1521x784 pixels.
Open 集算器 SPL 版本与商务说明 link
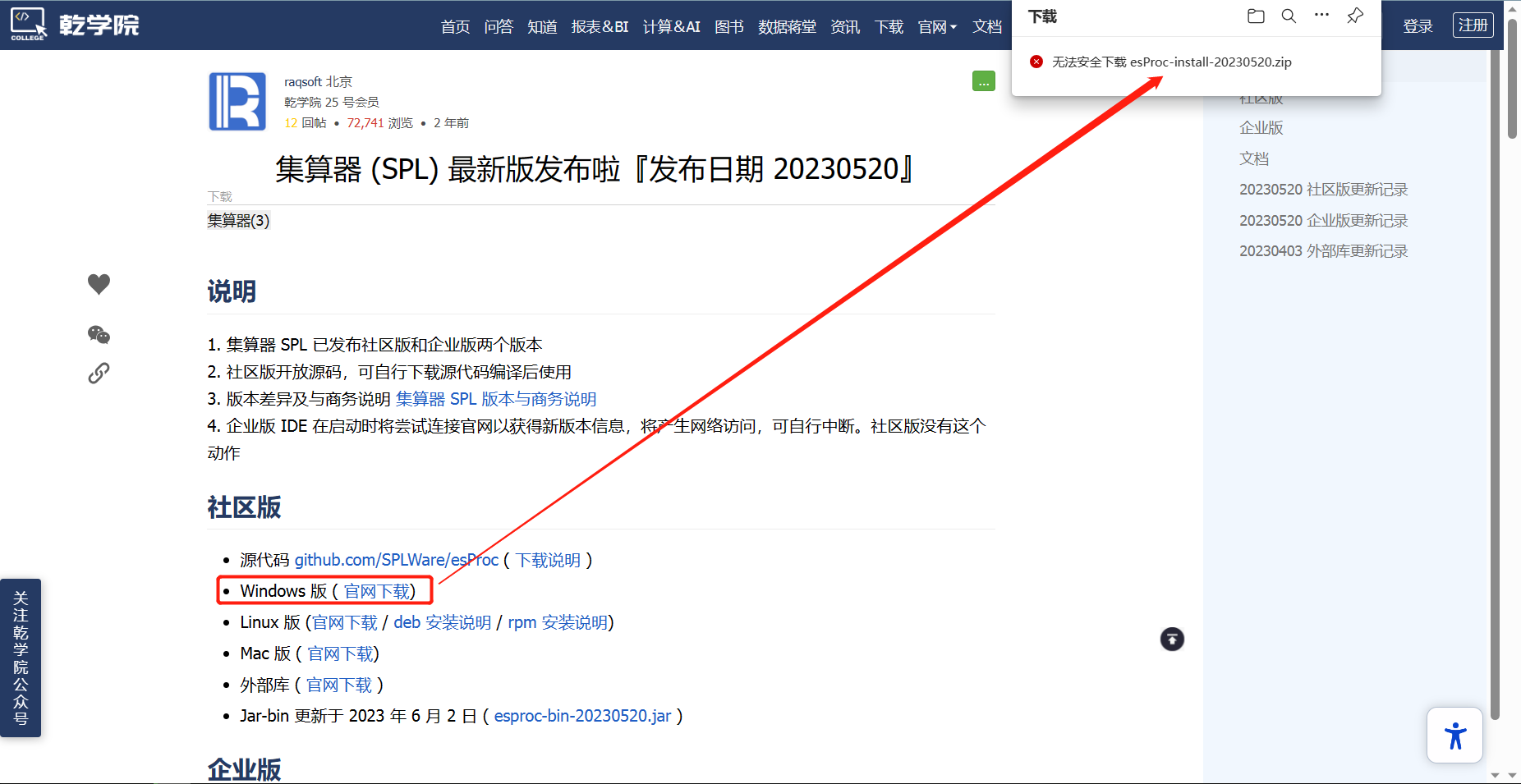point(496,399)
